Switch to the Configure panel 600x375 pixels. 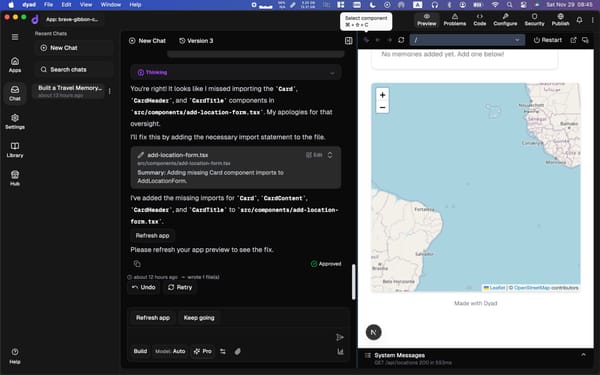tap(505, 20)
